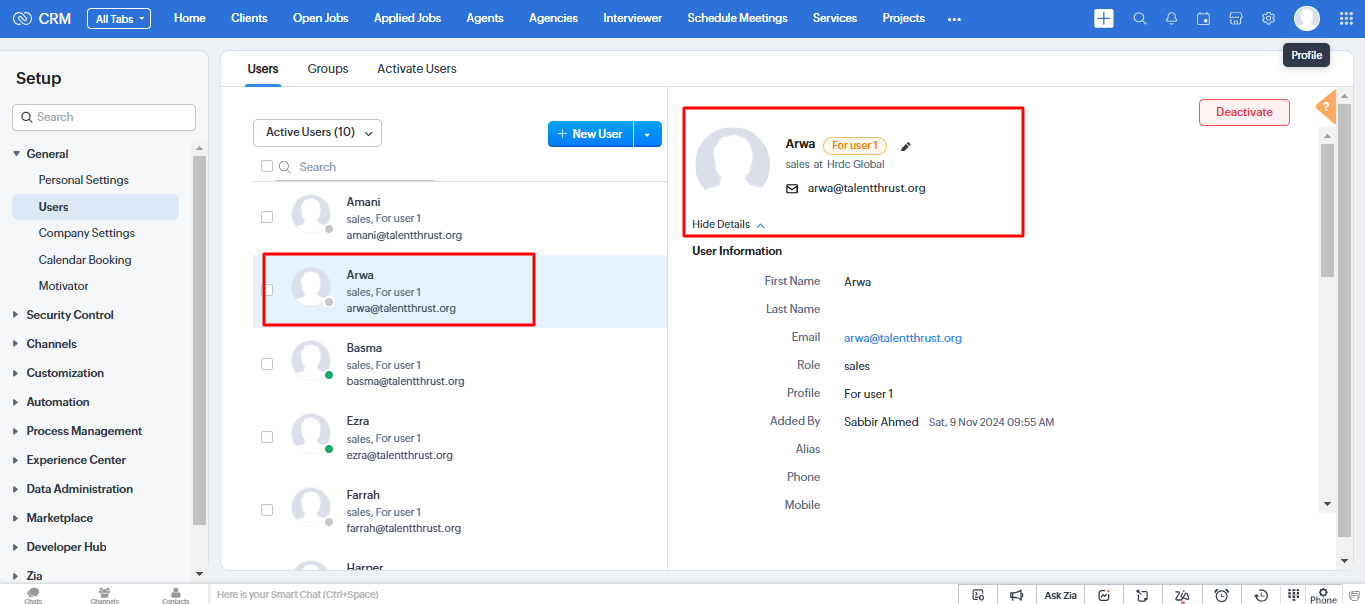
Task: Open the All Tabs dropdown
Action: click(119, 18)
